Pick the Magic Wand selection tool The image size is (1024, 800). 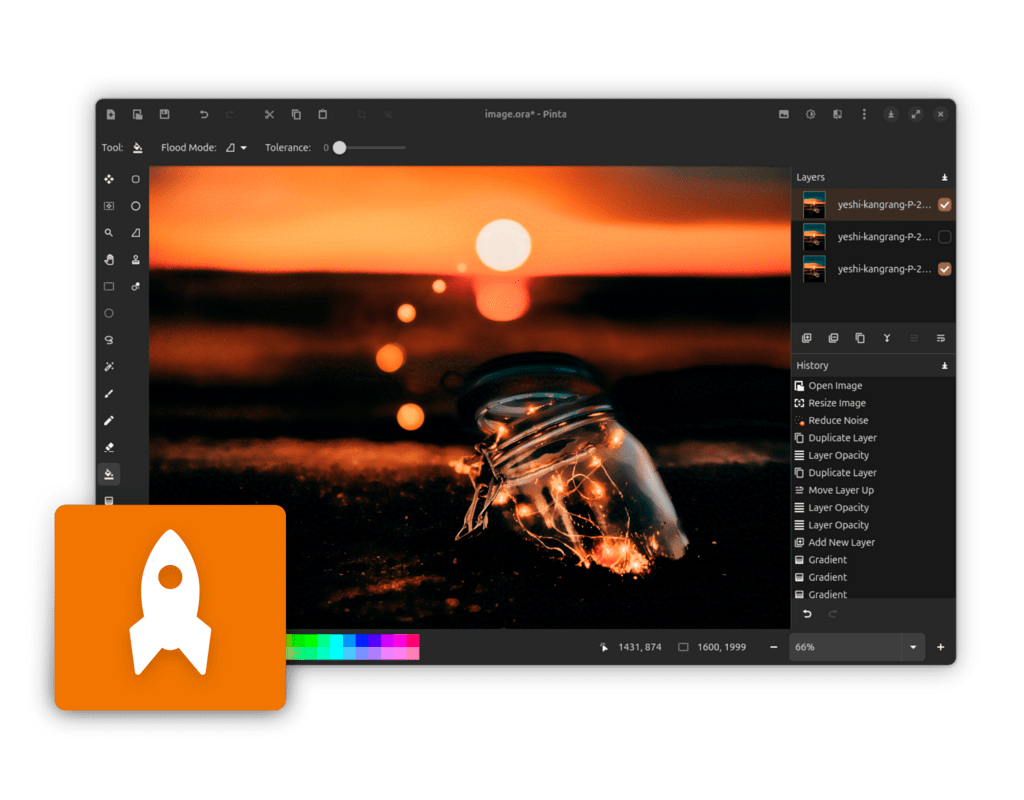point(109,367)
